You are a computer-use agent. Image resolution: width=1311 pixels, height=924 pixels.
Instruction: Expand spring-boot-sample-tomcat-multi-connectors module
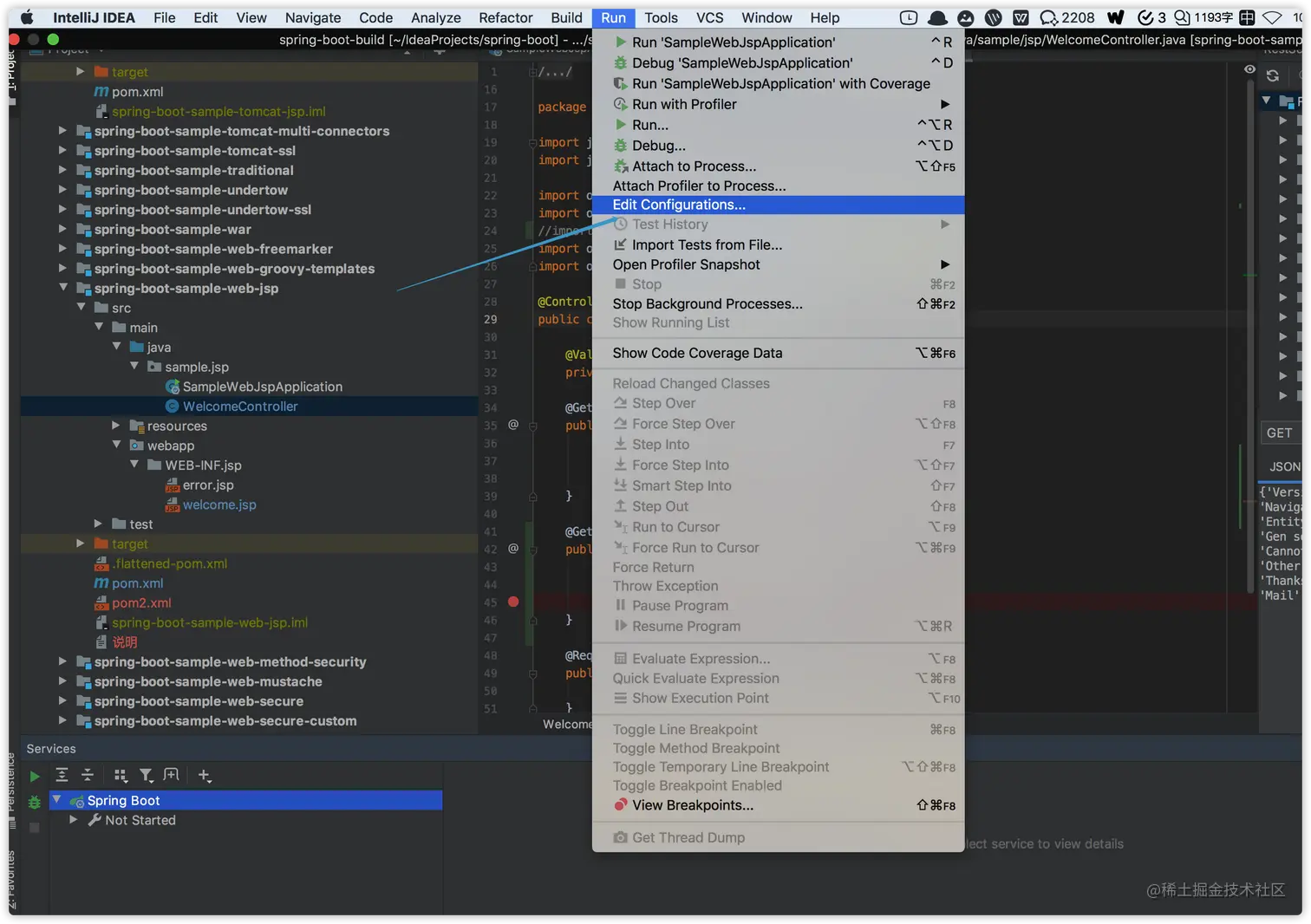pos(62,131)
